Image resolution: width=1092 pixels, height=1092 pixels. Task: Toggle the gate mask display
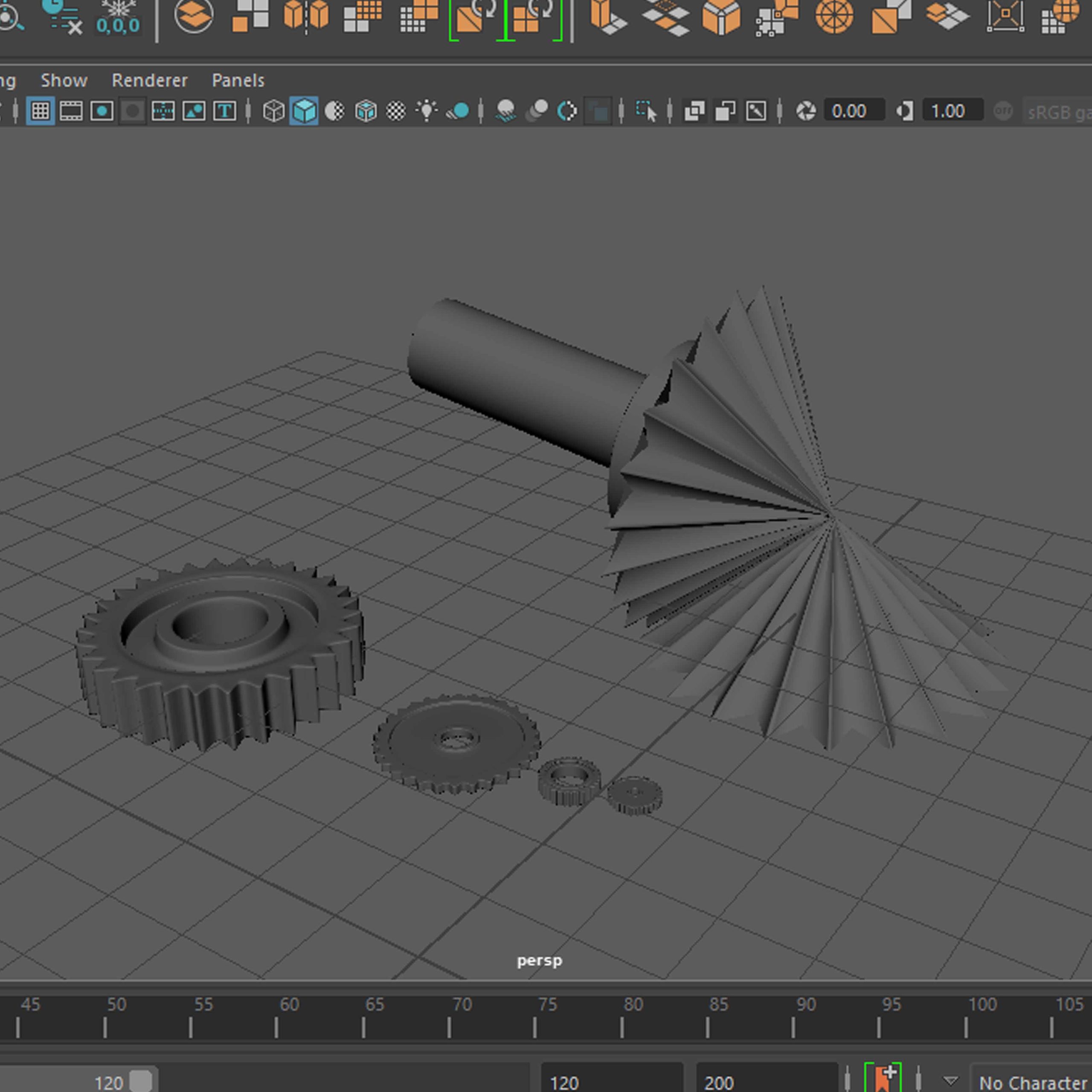[132, 111]
